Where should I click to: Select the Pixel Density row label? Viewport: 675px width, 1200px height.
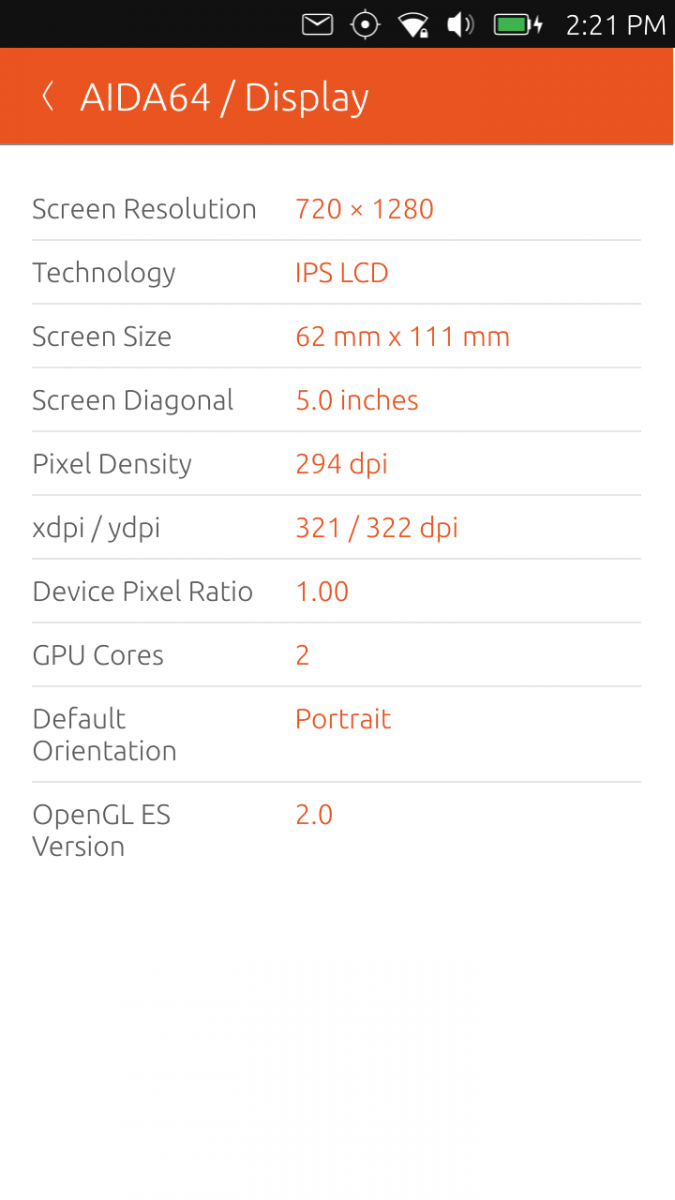click(x=111, y=464)
